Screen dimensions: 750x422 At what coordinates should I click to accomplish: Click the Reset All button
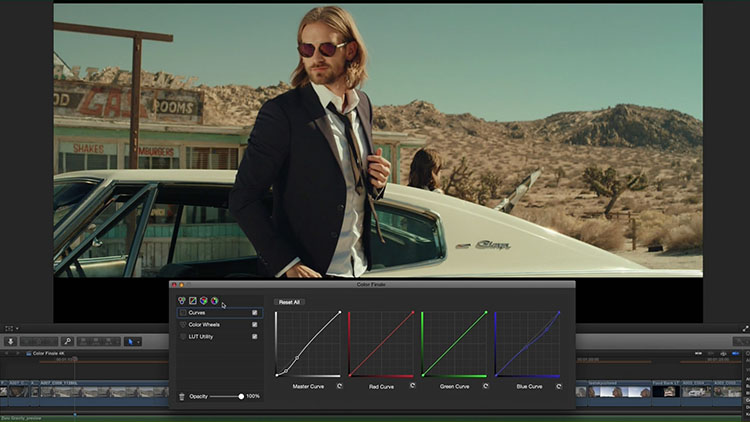click(289, 302)
